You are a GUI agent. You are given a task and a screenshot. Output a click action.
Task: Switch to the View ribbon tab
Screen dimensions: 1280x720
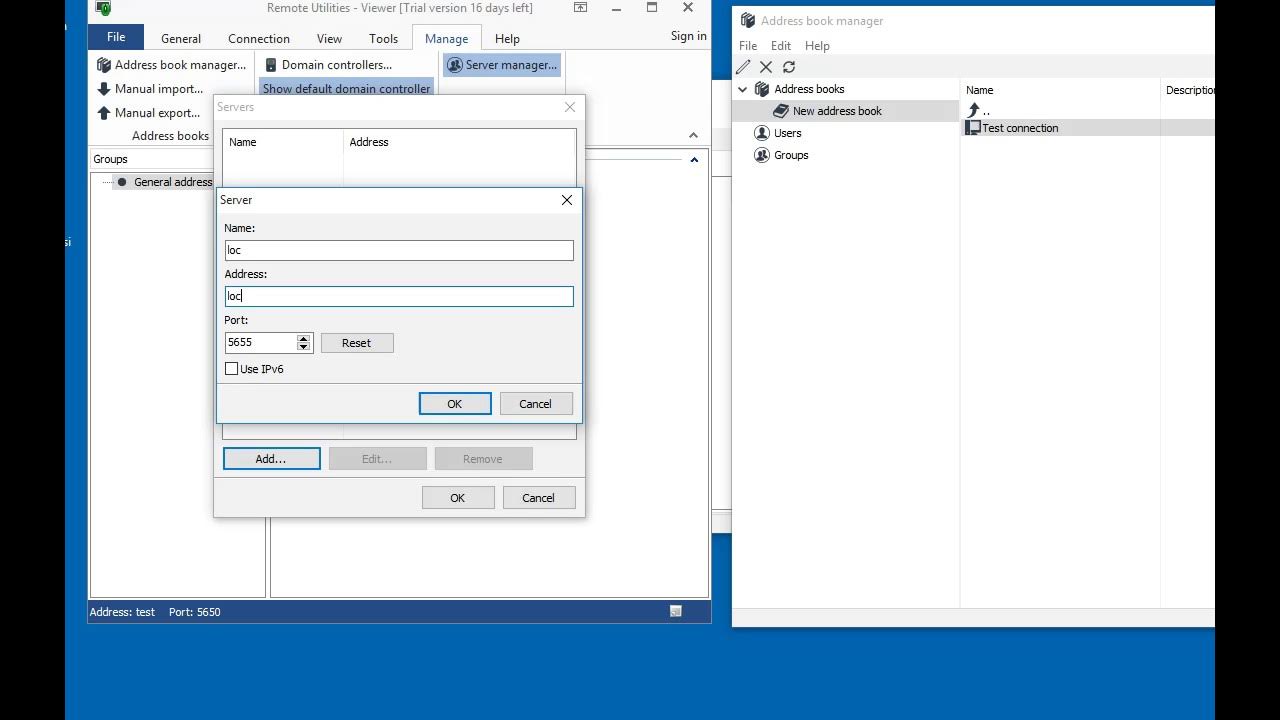click(329, 39)
